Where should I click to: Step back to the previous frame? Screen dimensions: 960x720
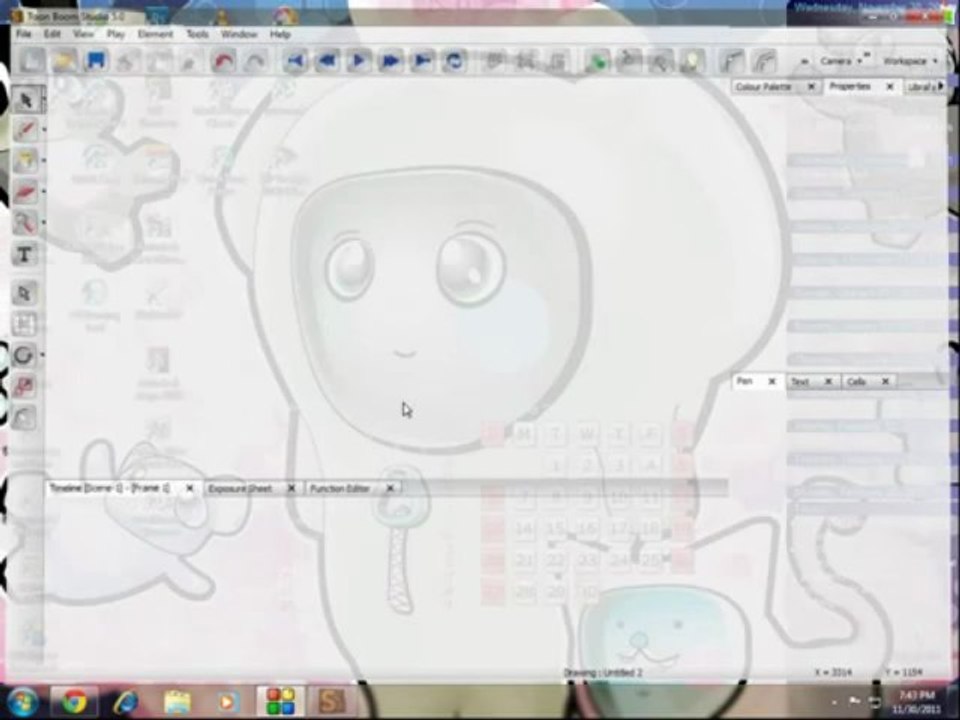(327, 61)
